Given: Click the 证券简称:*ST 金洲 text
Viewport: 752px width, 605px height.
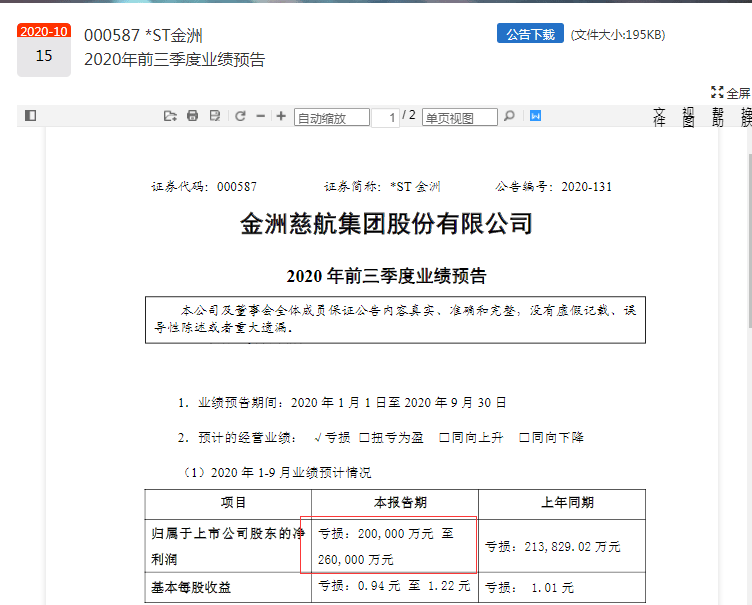Looking at the screenshot, I should [x=382, y=186].
